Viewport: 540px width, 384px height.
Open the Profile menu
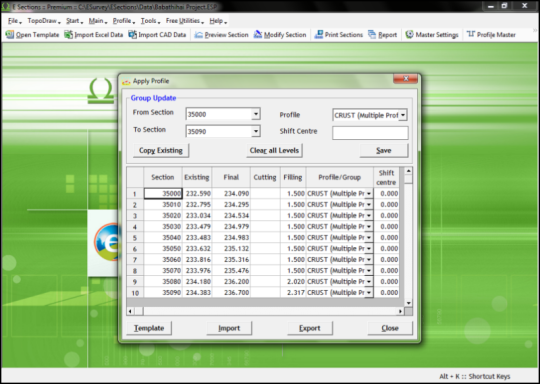pos(124,21)
